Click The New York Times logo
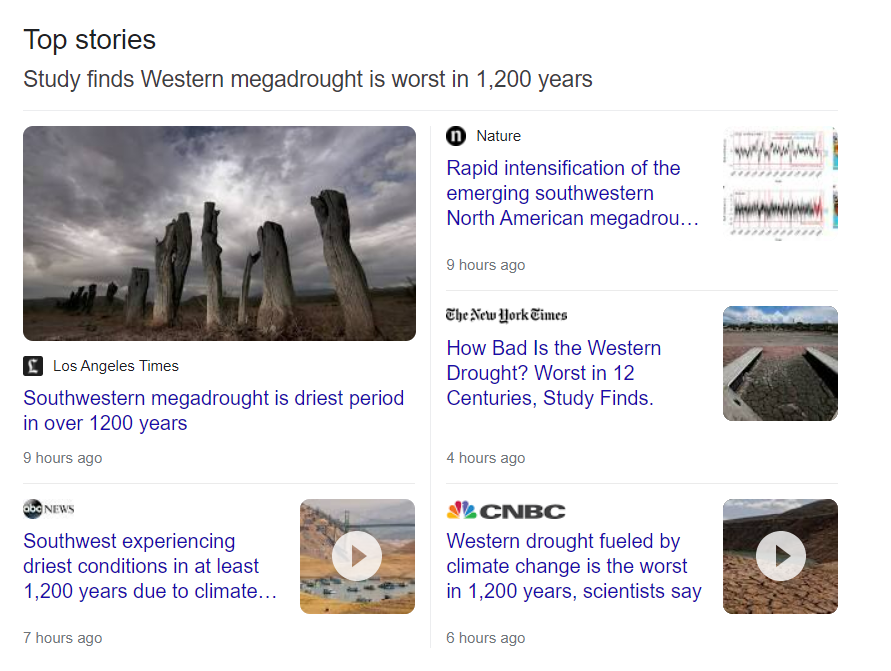 click(x=506, y=315)
